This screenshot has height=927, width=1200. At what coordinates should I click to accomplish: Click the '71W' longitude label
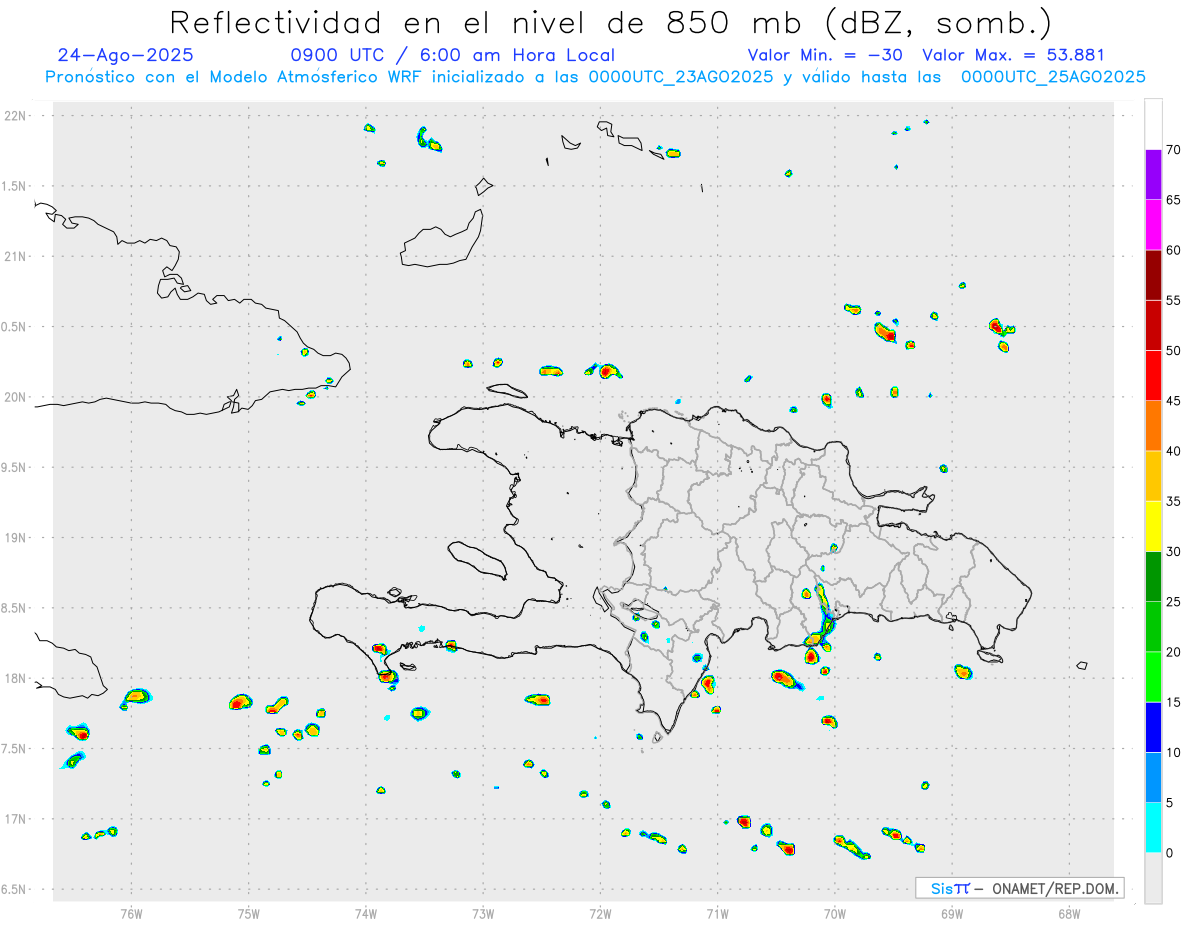tap(717, 913)
